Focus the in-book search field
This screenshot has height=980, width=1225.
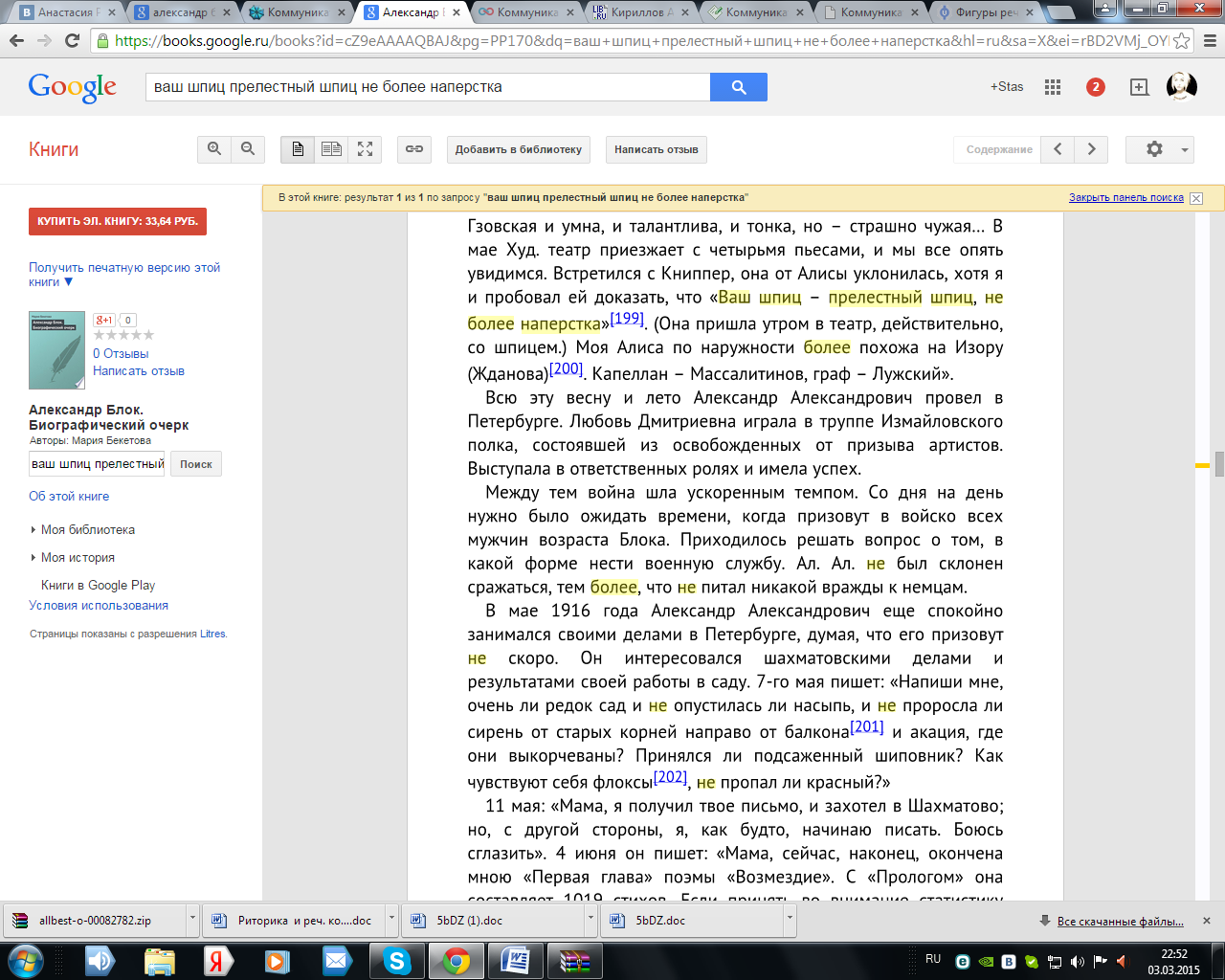coord(97,464)
